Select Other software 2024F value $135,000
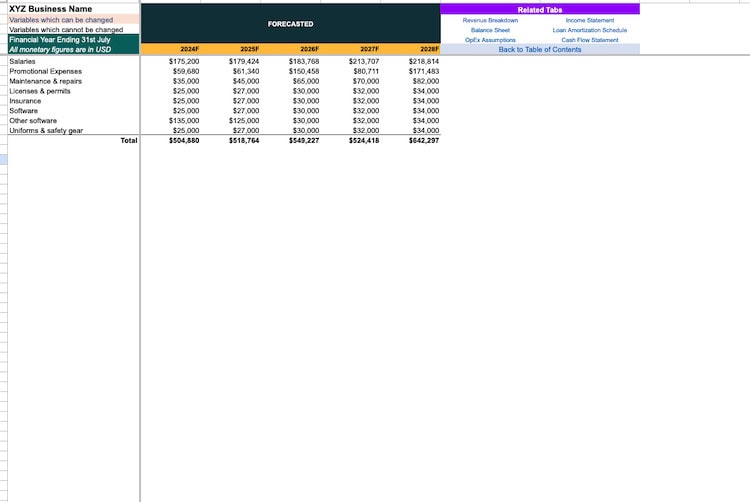 184,120
